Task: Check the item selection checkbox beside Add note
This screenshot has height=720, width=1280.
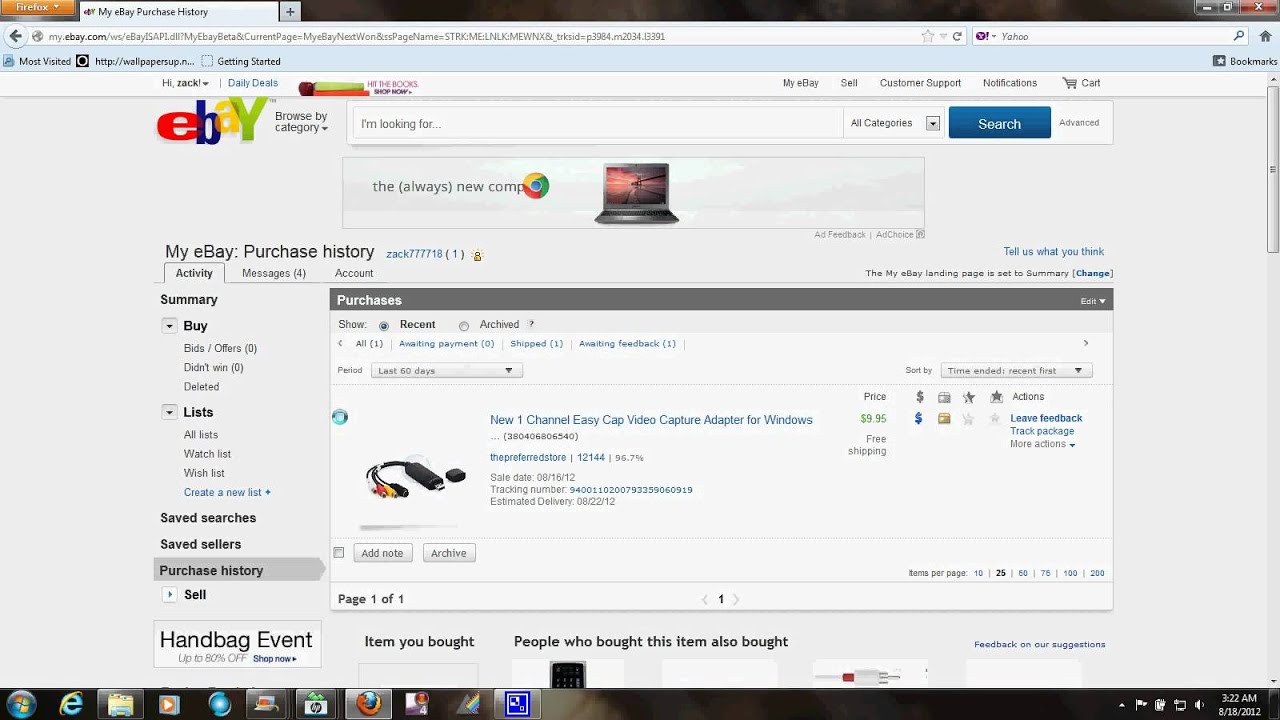Action: click(339, 552)
